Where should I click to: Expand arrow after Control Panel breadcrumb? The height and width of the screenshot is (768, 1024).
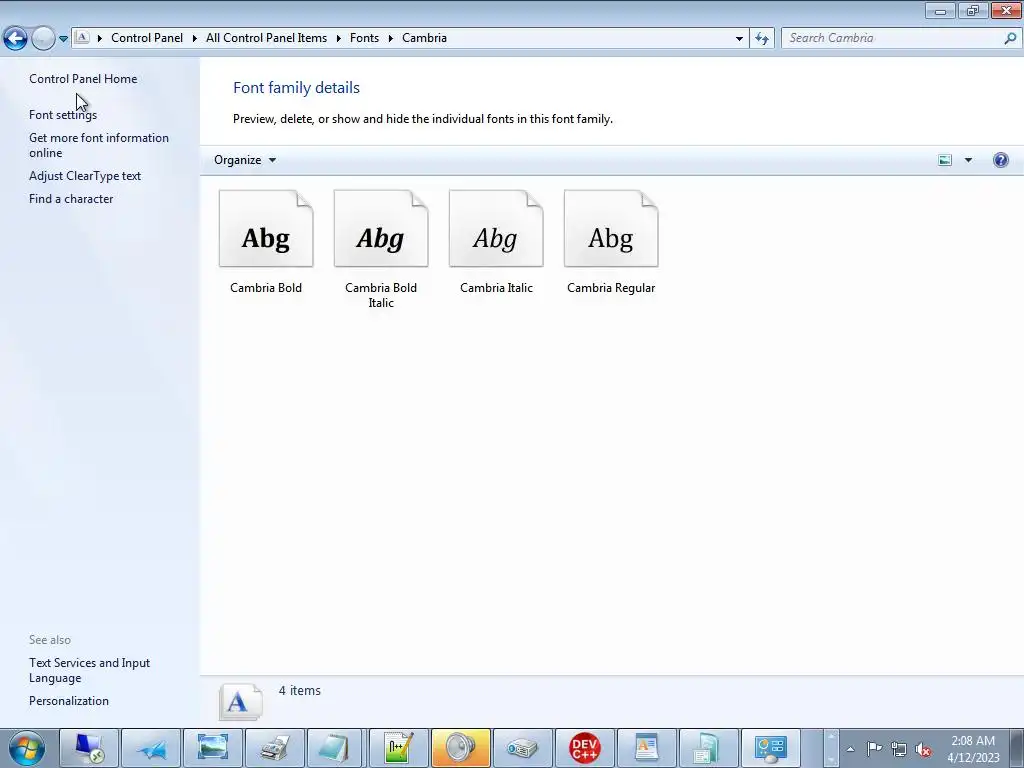(195, 38)
